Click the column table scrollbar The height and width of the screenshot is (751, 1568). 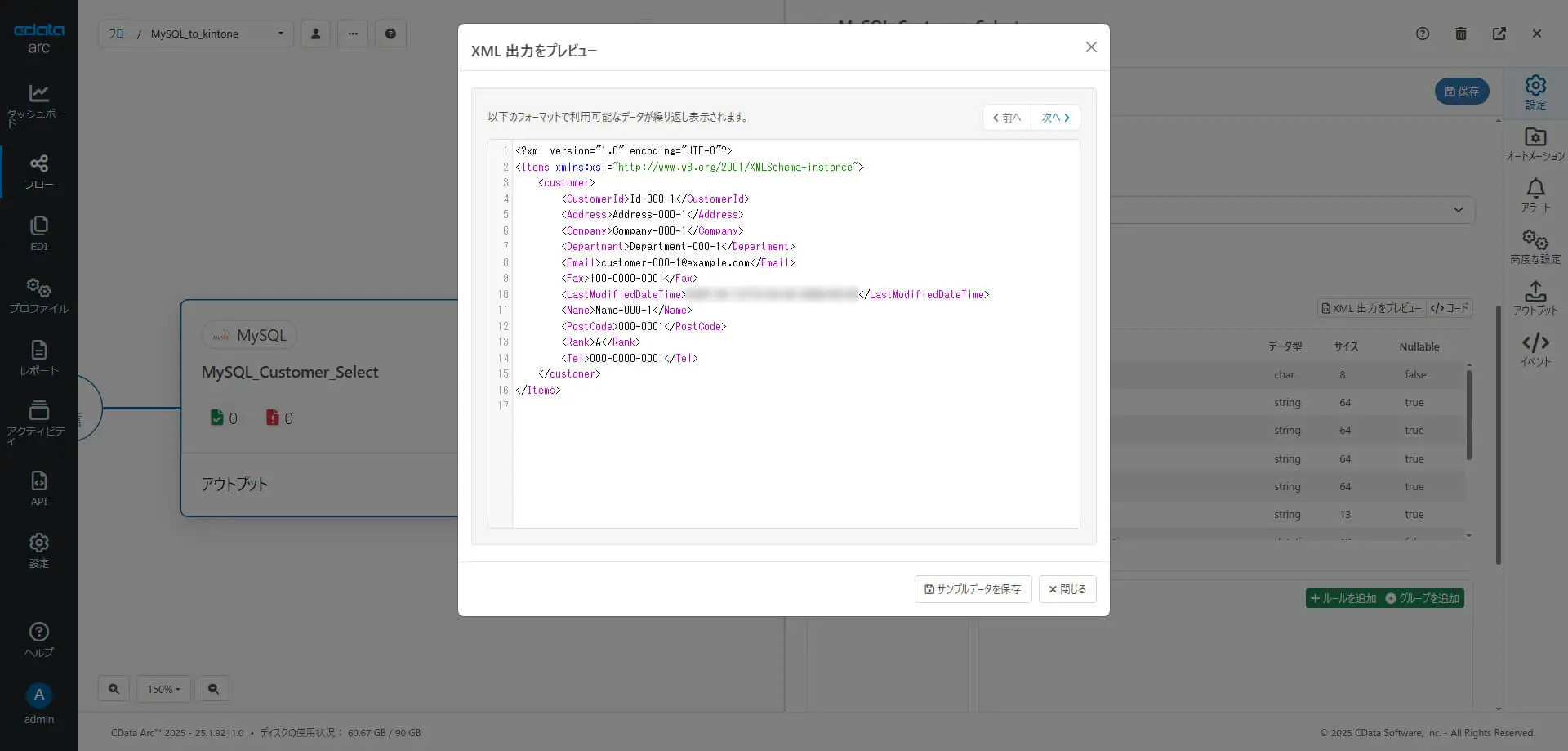click(1468, 415)
